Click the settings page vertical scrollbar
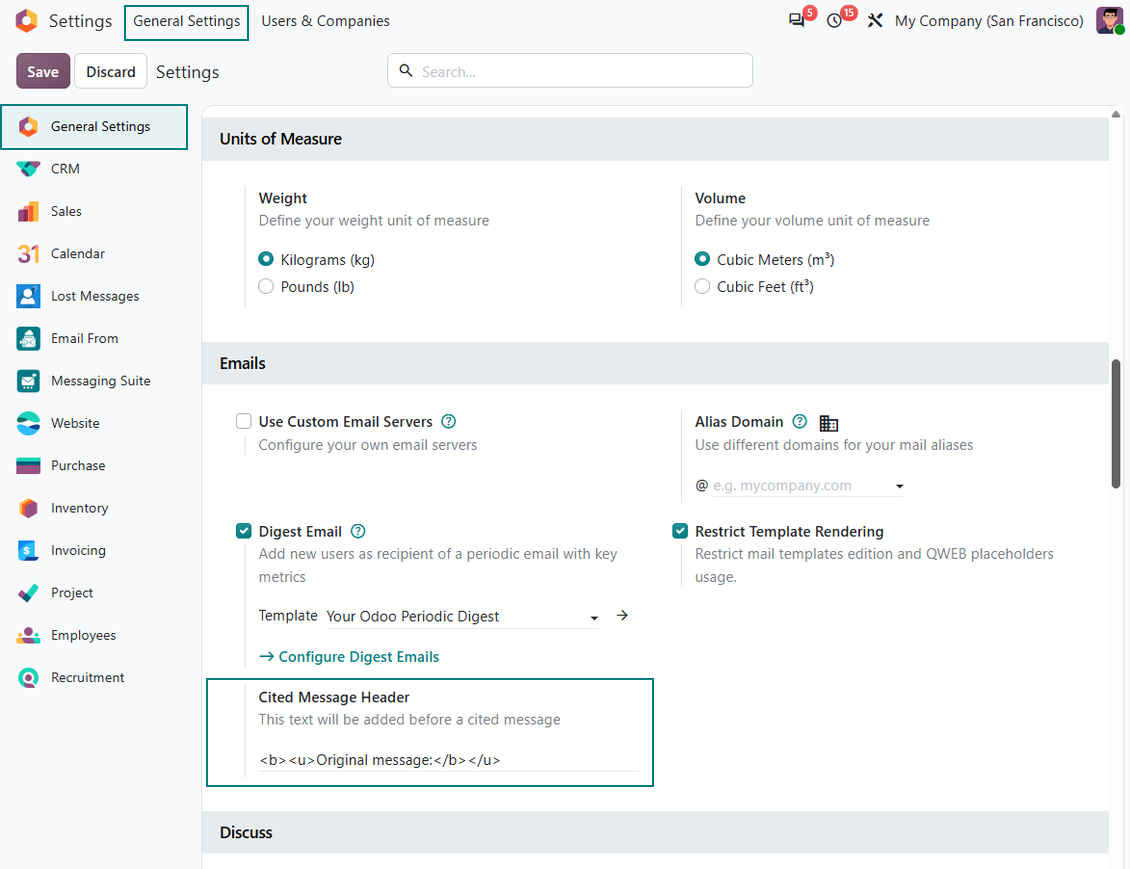Viewport: 1130px width, 869px height. [x=1116, y=423]
